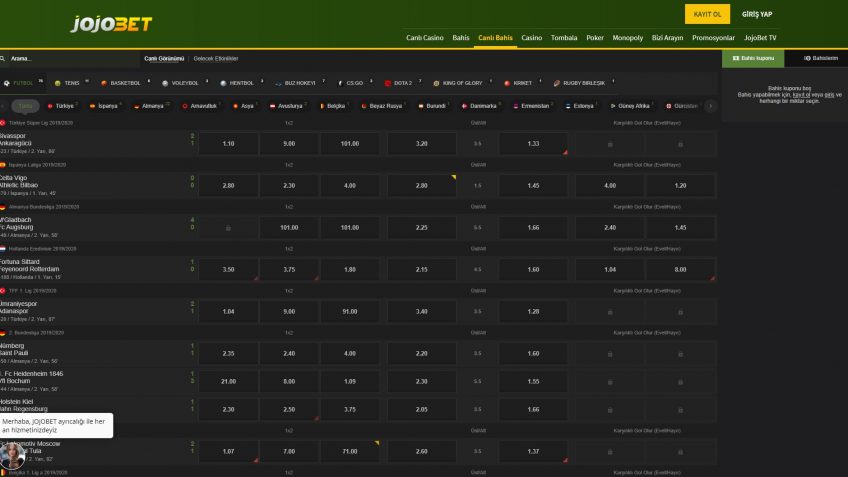Switch to Canlı Görünümü view
Image resolution: width=848 pixels, height=477 pixels.
(164, 58)
